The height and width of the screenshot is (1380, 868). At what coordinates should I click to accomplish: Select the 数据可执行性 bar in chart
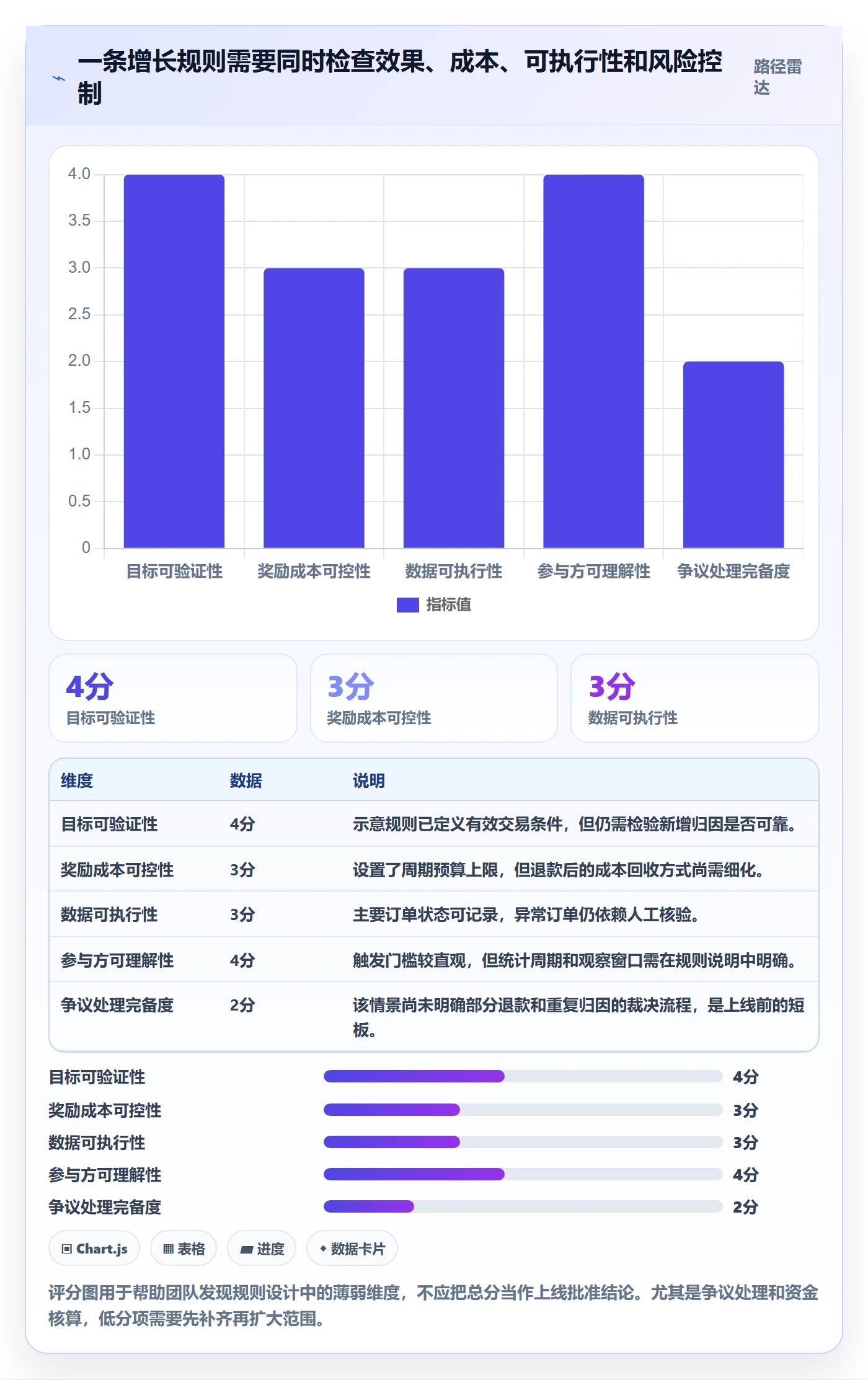pos(454,408)
